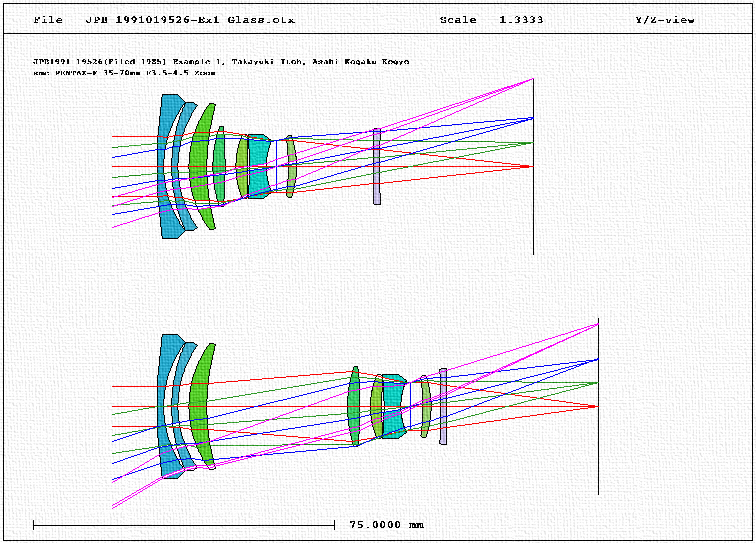Viewport: 756px width, 543px height.
Task: Click the "Y/Z-view" label
Action: point(665,20)
